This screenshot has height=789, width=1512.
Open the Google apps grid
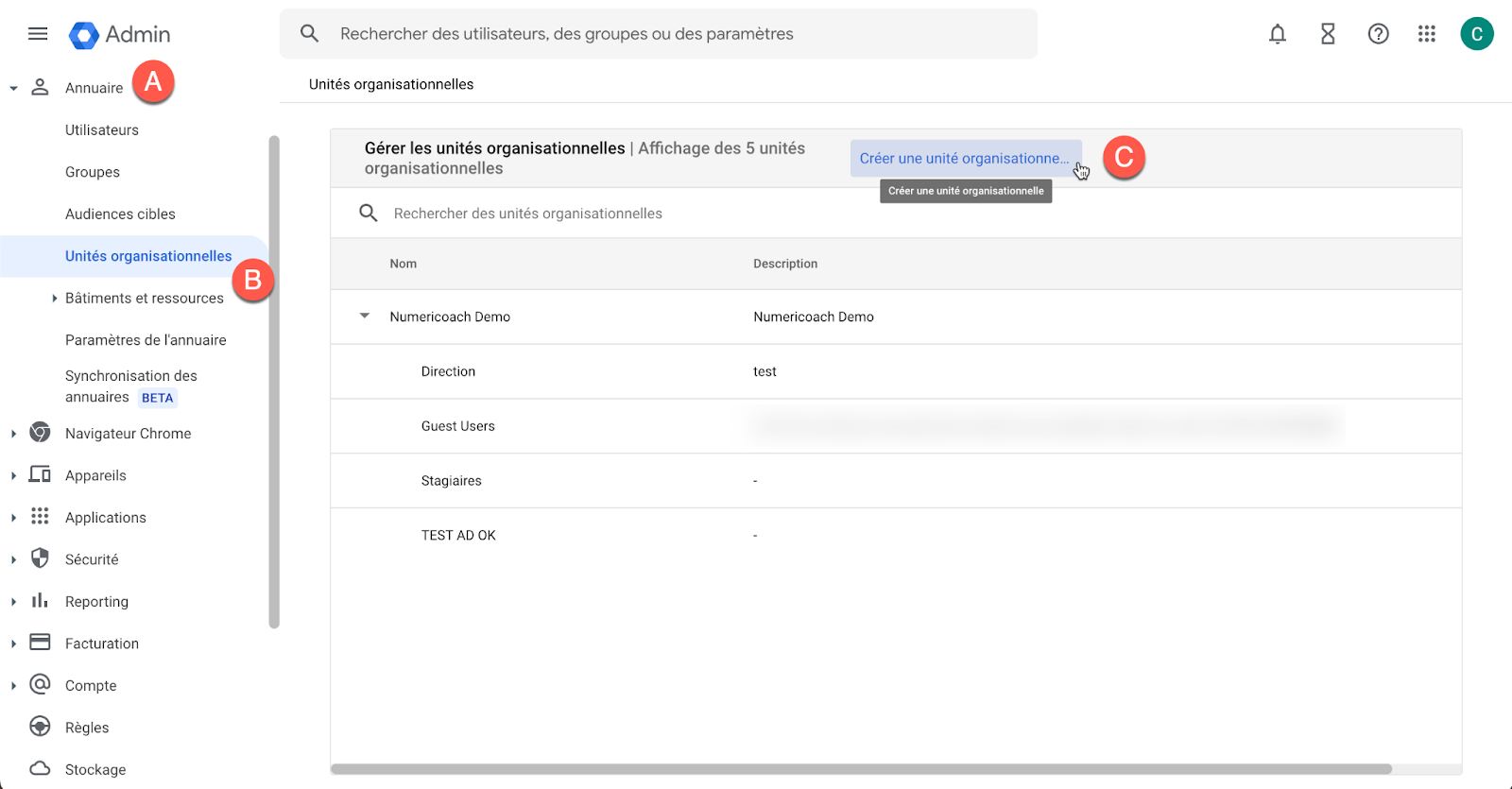coord(1427,34)
